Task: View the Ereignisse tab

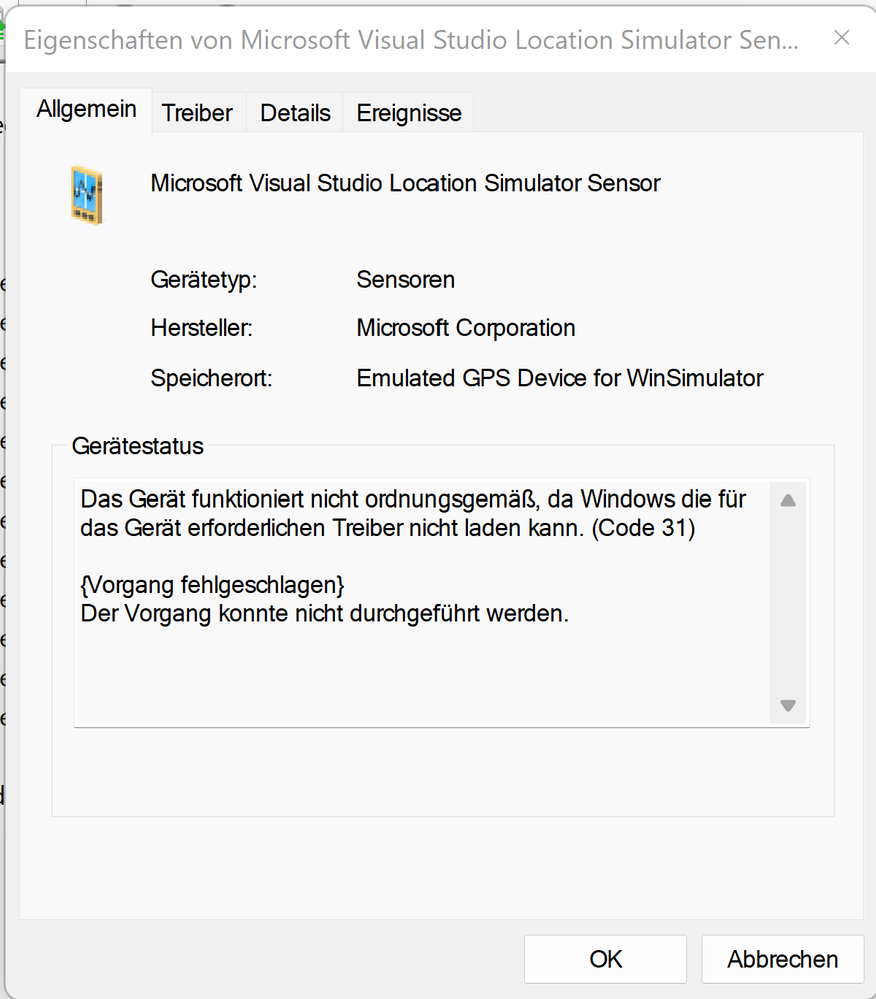Action: [407, 112]
